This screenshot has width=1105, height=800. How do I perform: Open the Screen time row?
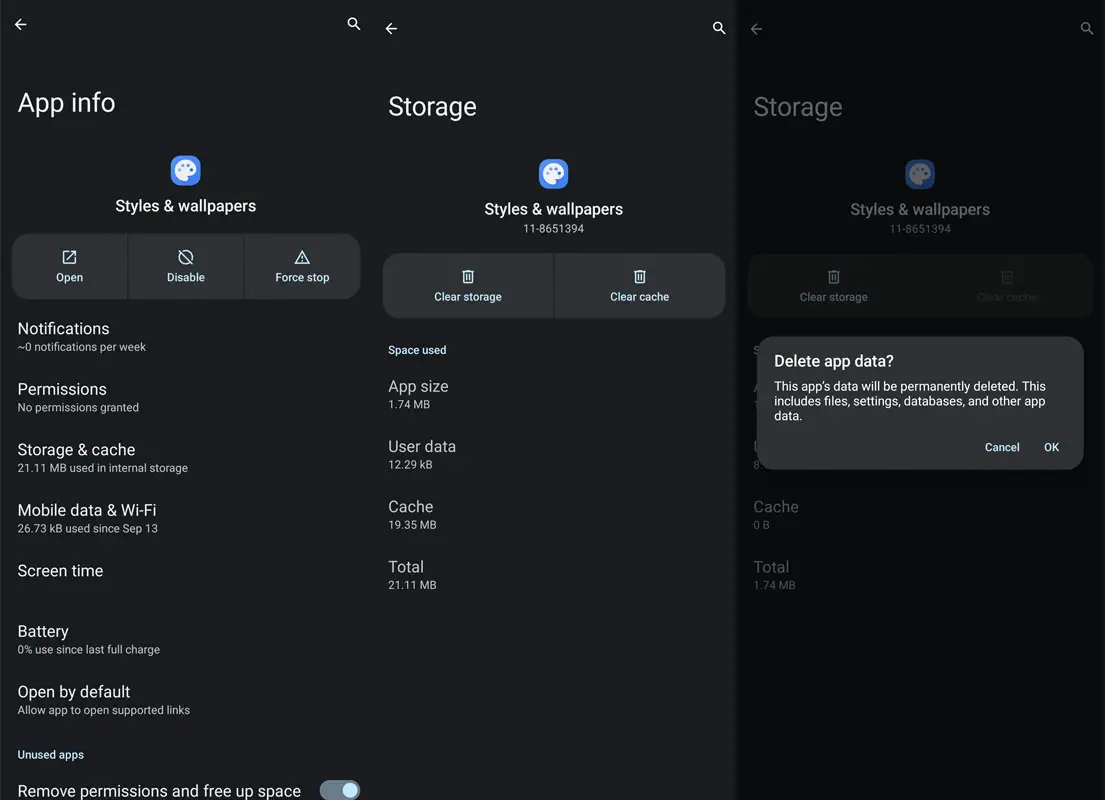186,571
